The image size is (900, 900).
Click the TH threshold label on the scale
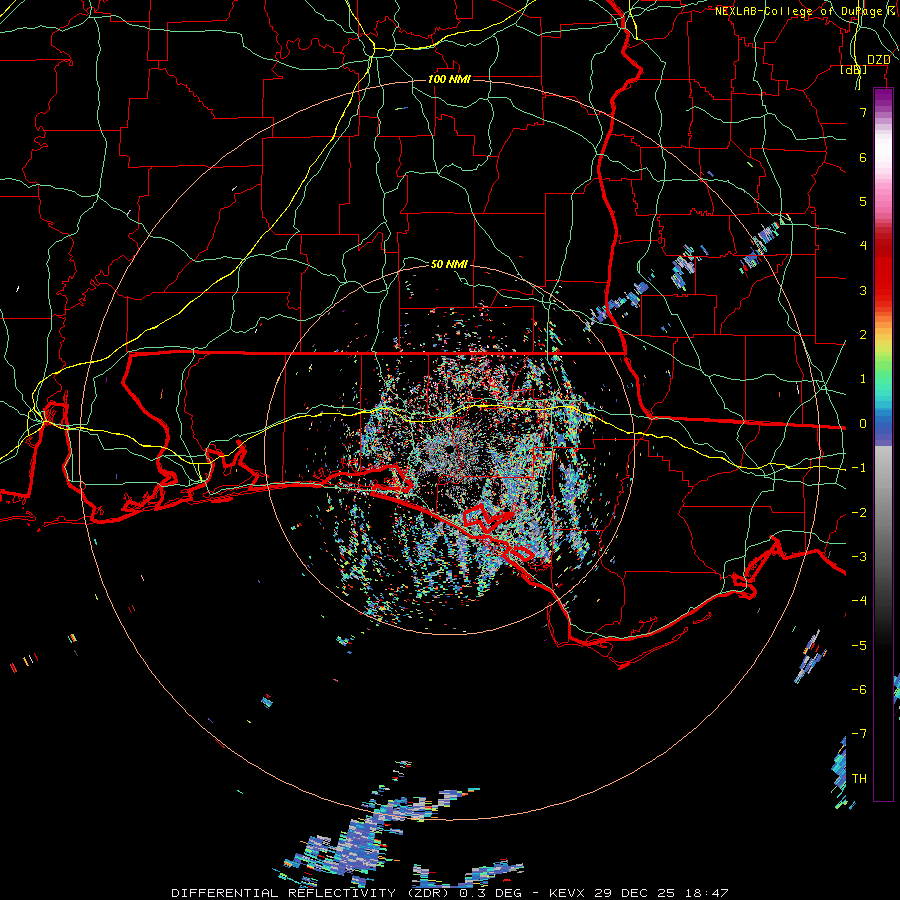pyautogui.click(x=859, y=779)
